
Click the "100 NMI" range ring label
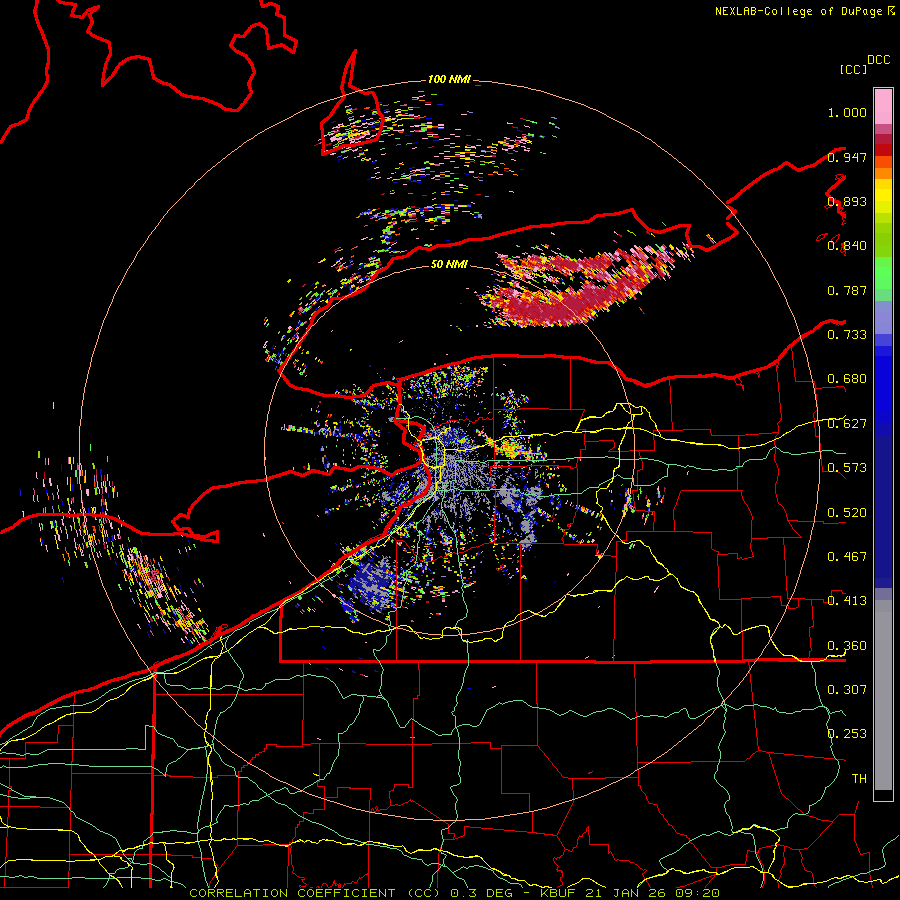pyautogui.click(x=449, y=79)
